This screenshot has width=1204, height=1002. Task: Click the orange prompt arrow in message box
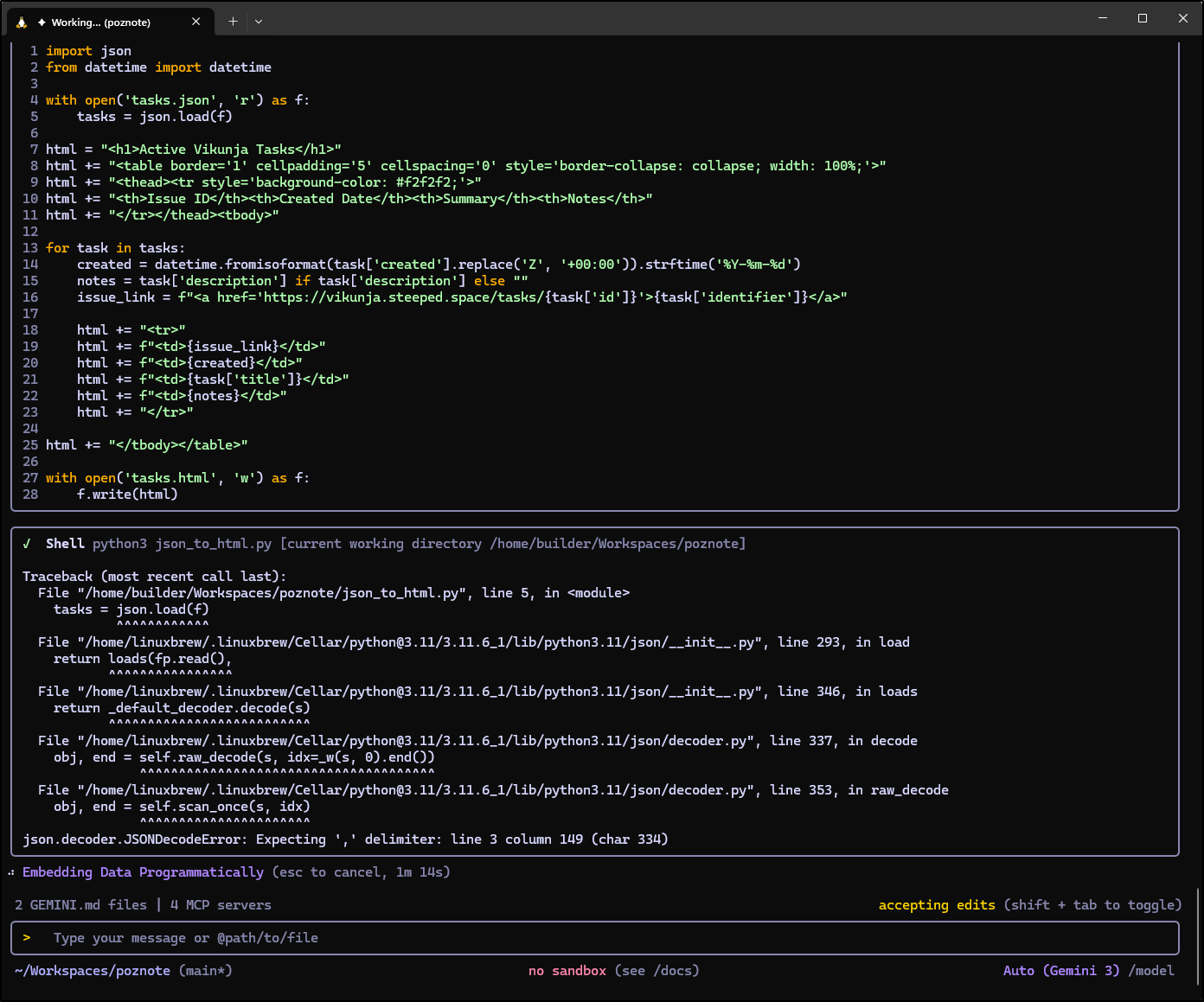27,938
